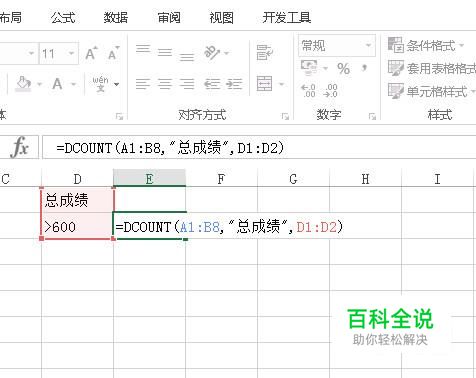Open 数字 group dialog launcher
Image resolution: width=476 pixels, height=378 pixels.
point(372,116)
